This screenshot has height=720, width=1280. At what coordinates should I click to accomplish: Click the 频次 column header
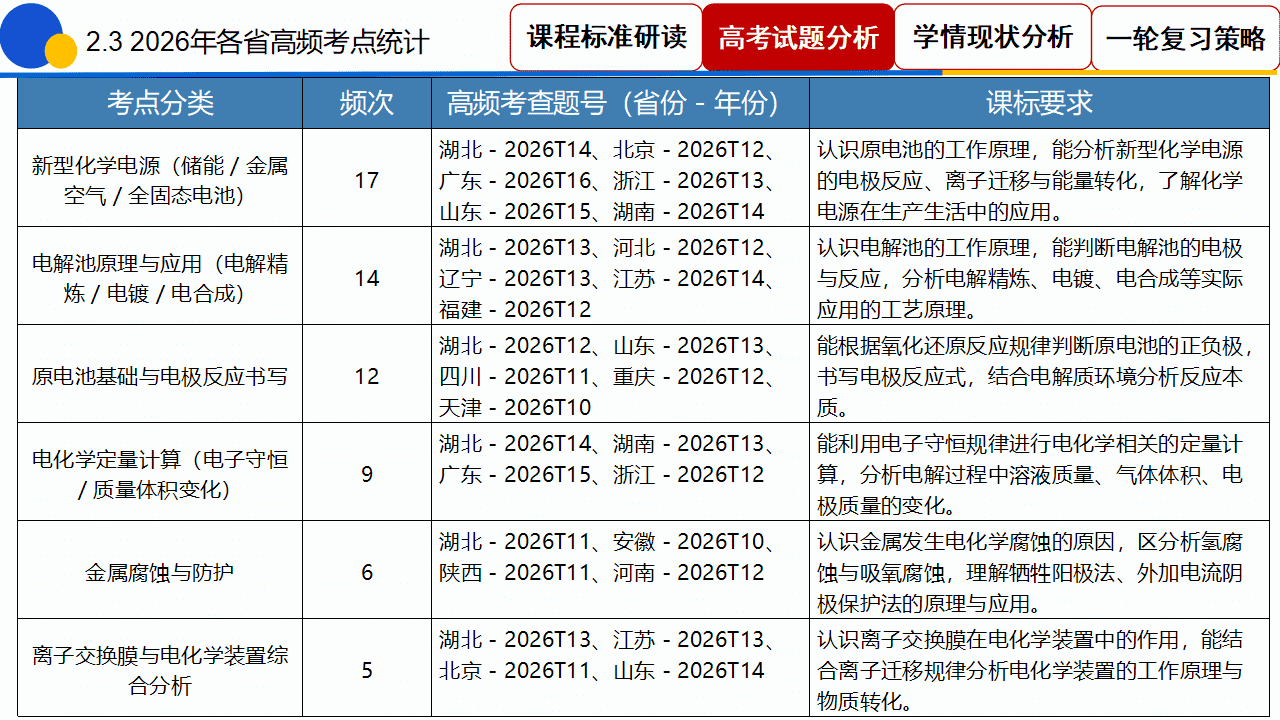tap(367, 103)
